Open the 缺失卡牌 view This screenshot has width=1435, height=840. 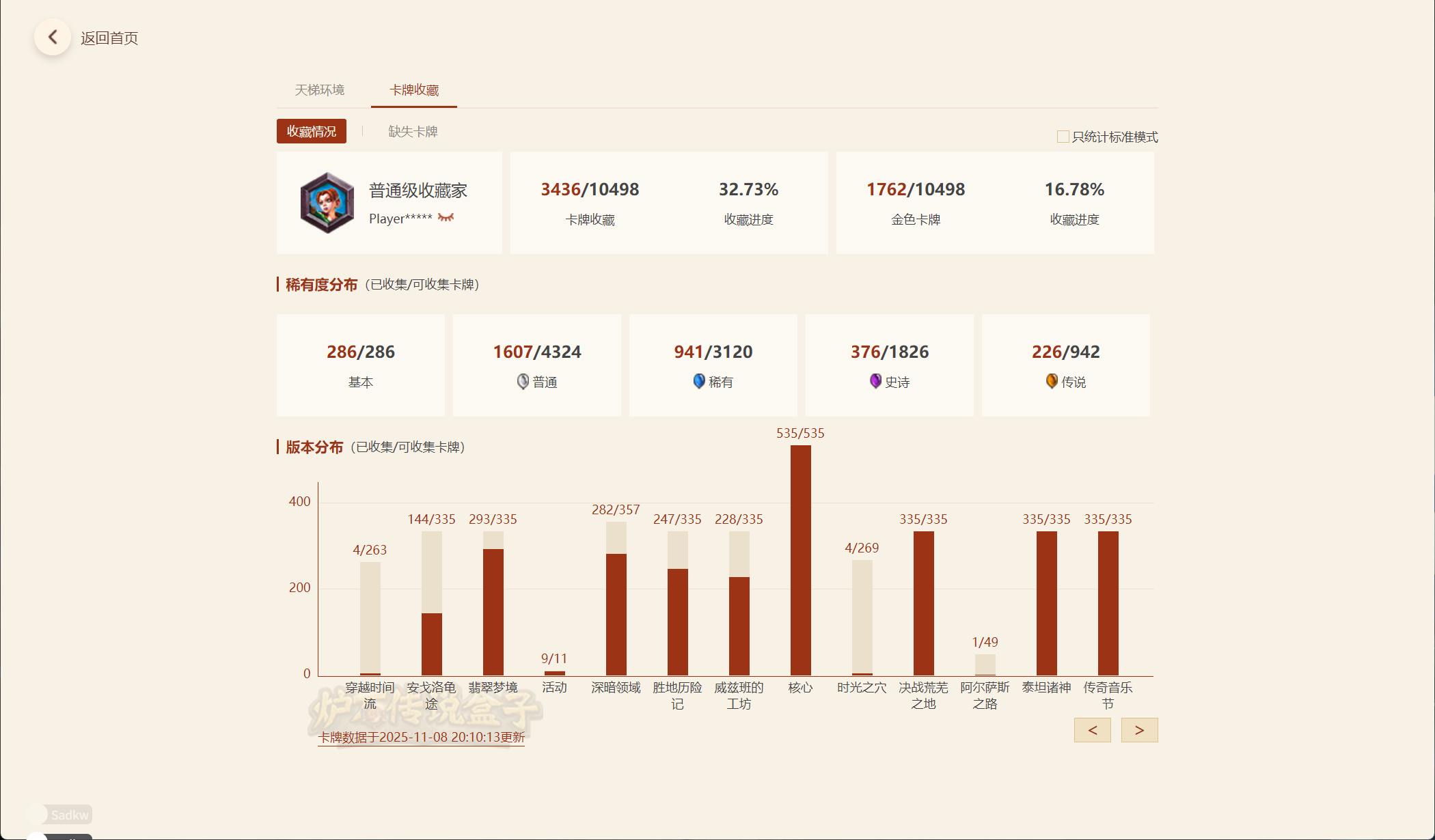point(413,131)
